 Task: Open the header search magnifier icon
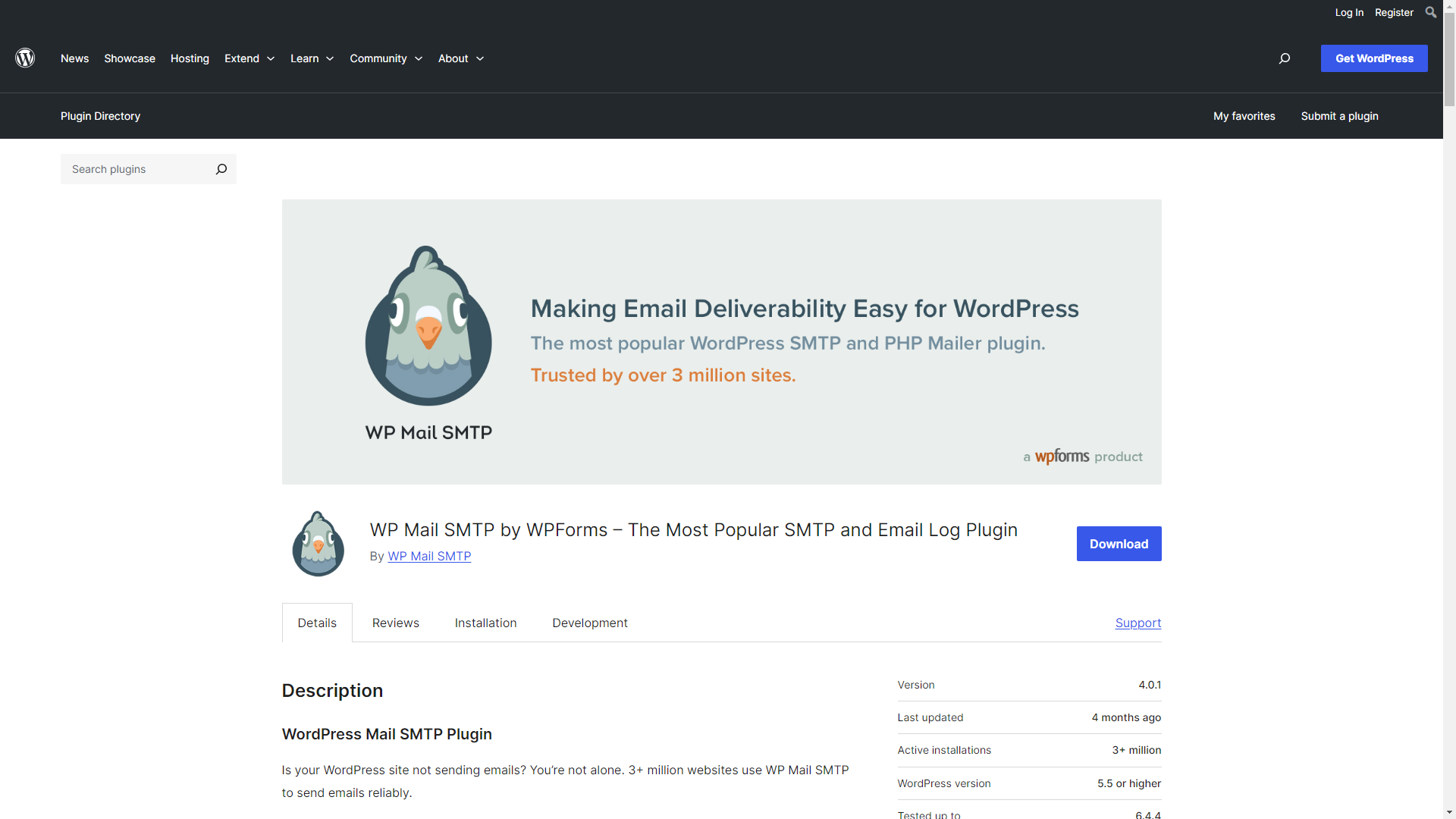coord(1285,58)
